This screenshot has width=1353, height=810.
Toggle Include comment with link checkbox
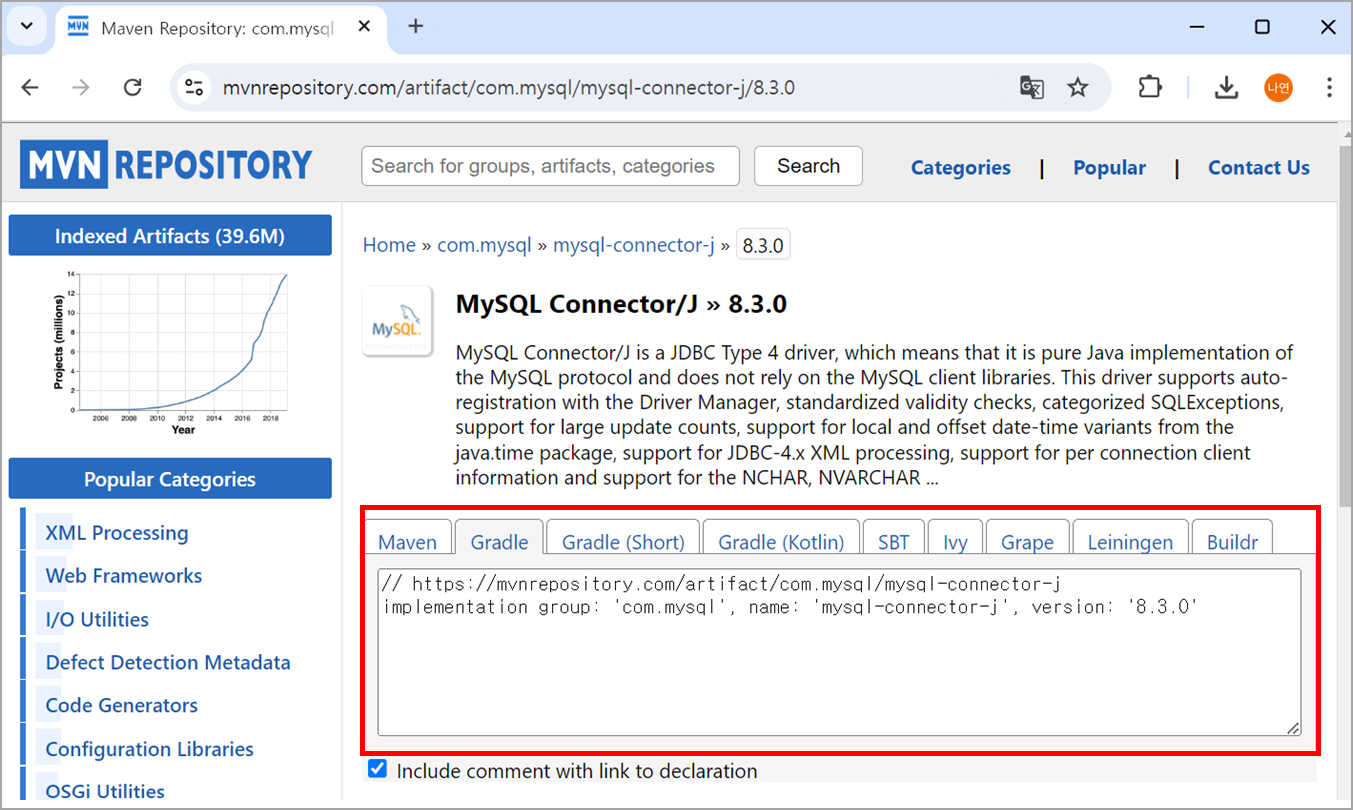tap(377, 769)
